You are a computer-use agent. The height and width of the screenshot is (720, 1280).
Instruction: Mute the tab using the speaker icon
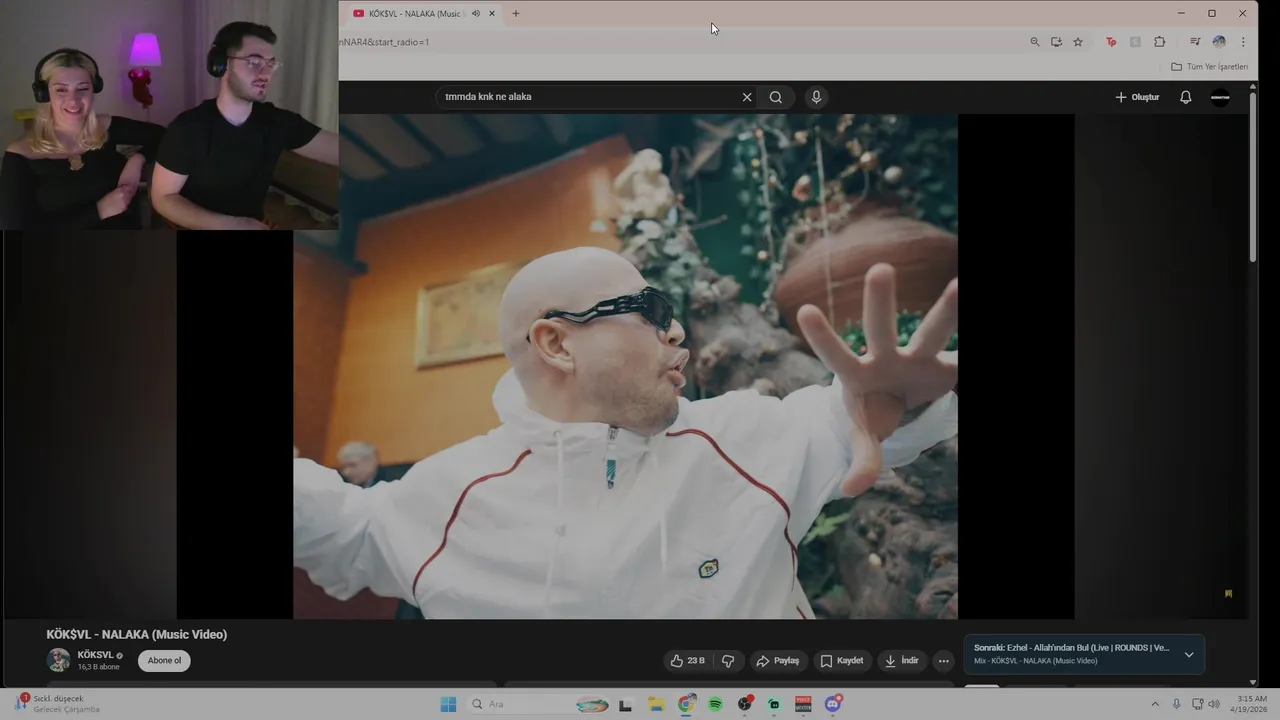pos(476,13)
